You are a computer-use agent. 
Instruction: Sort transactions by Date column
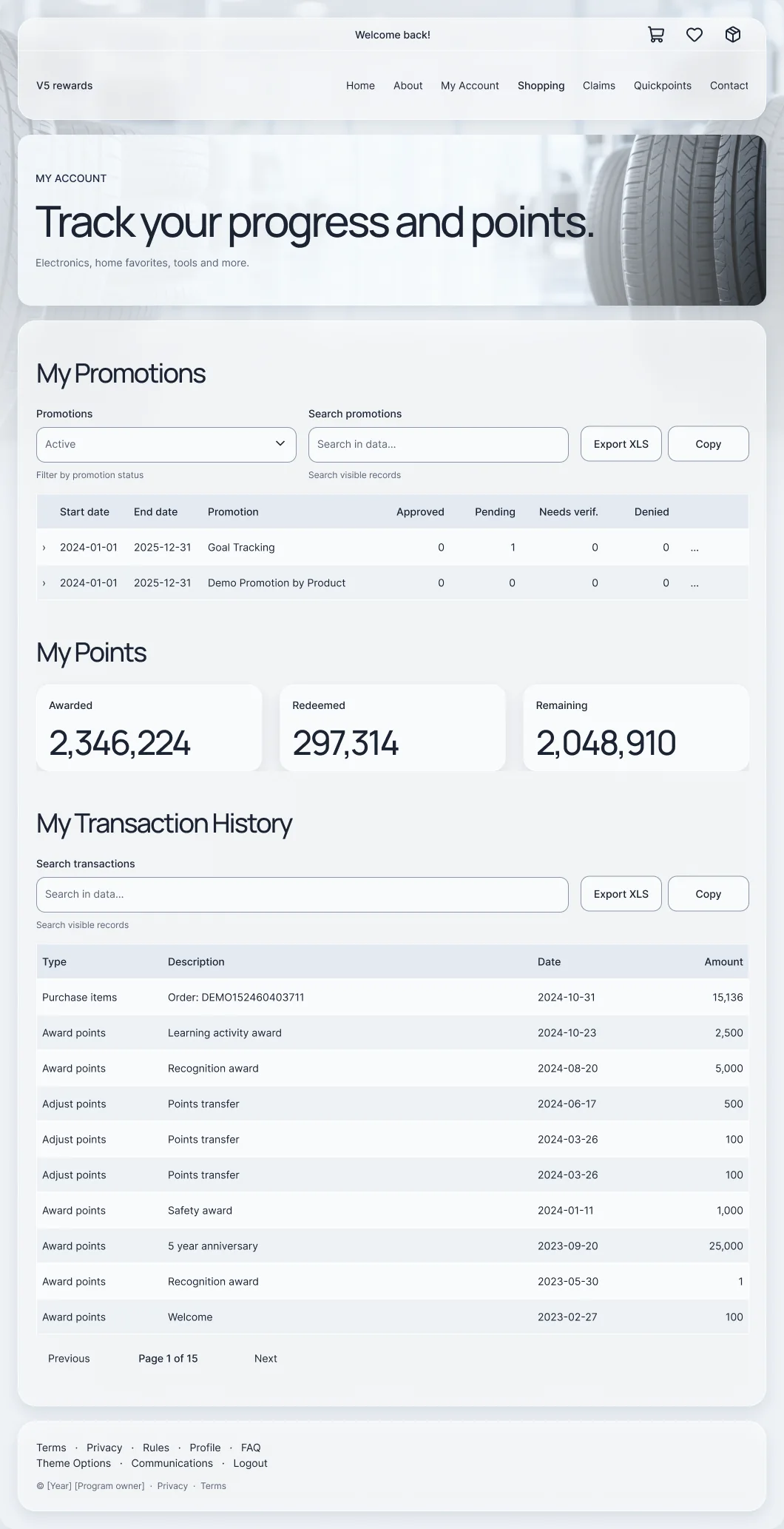[549, 962]
